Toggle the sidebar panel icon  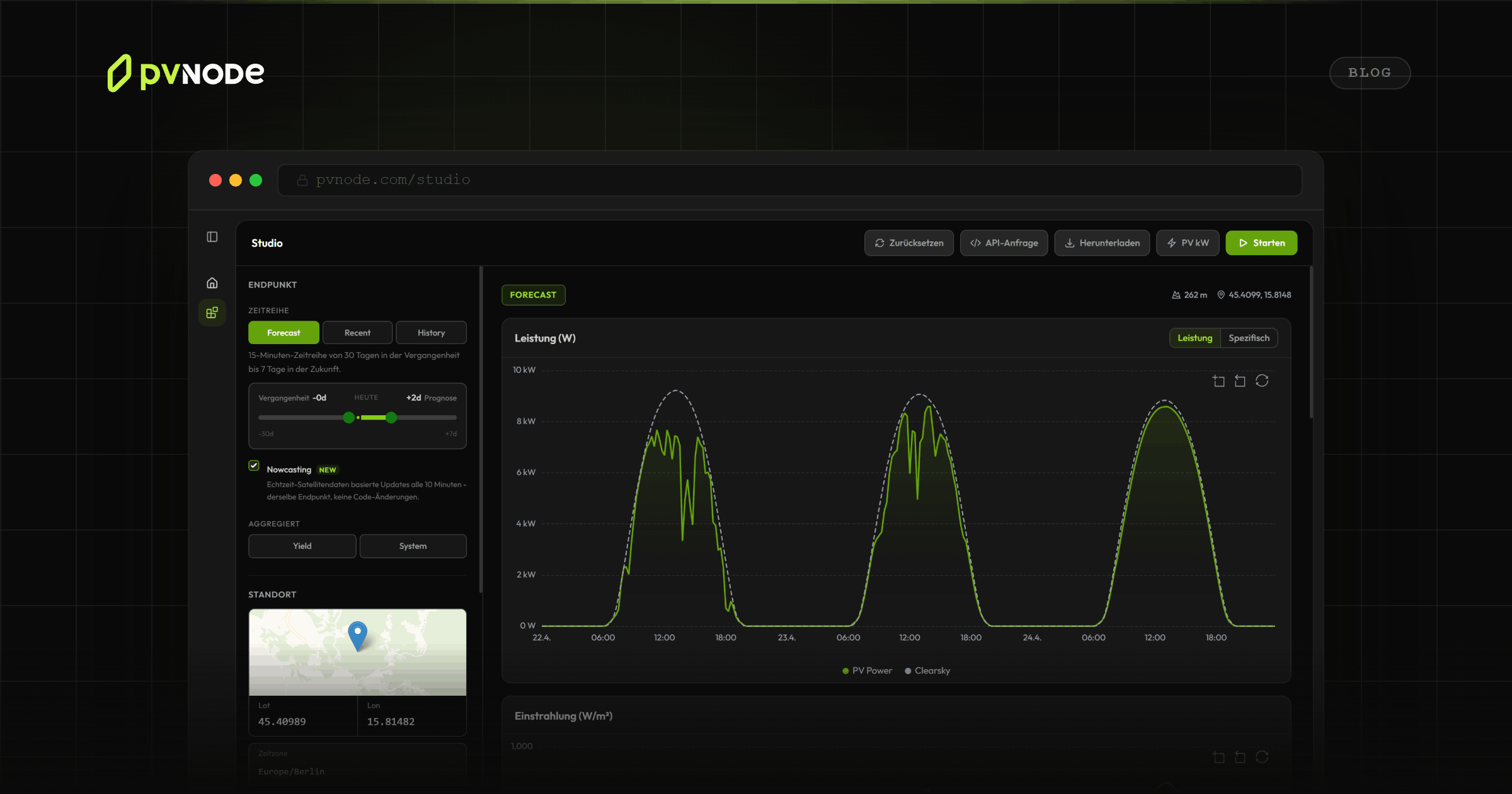click(x=212, y=237)
